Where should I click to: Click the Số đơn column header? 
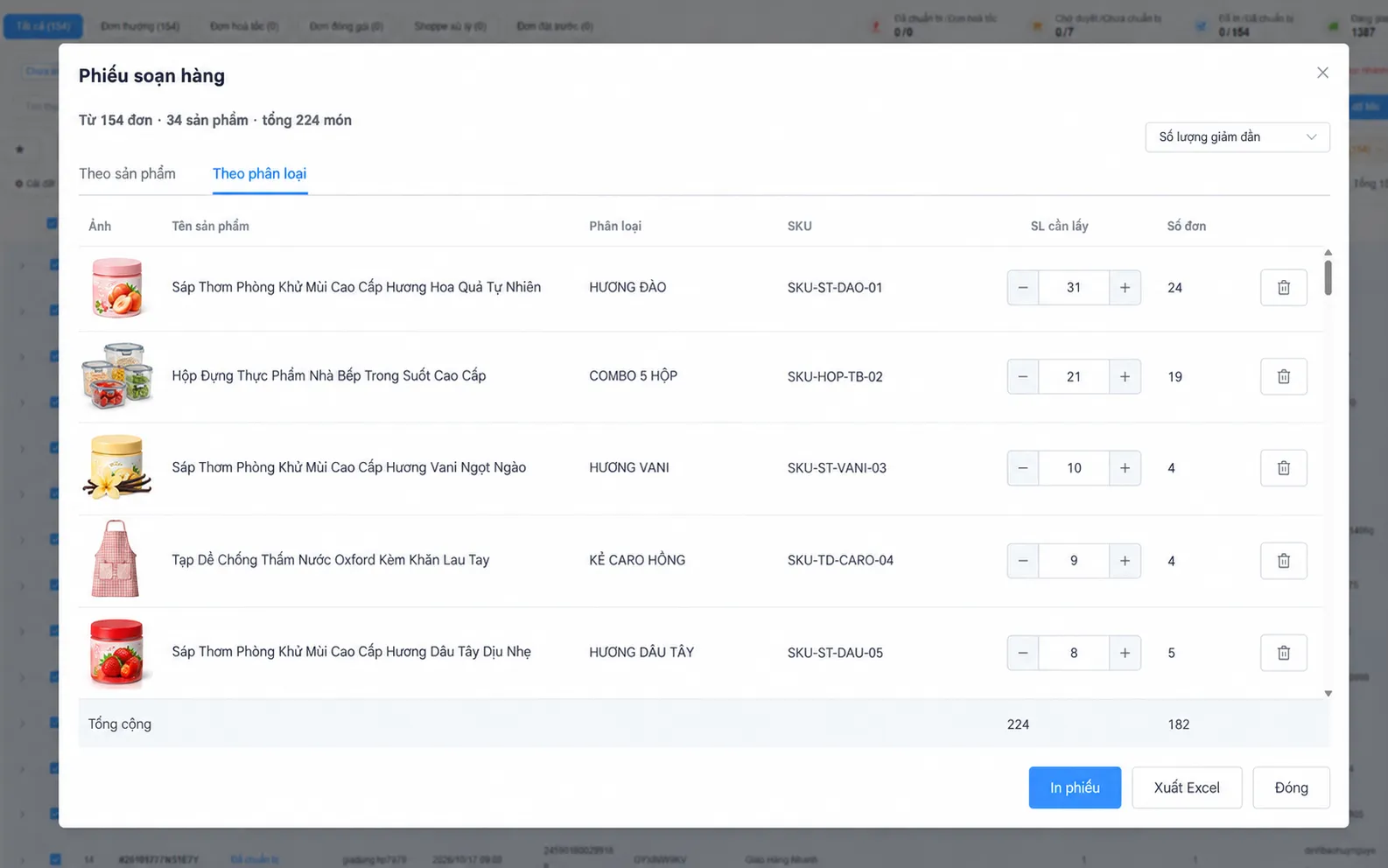coord(1186,226)
